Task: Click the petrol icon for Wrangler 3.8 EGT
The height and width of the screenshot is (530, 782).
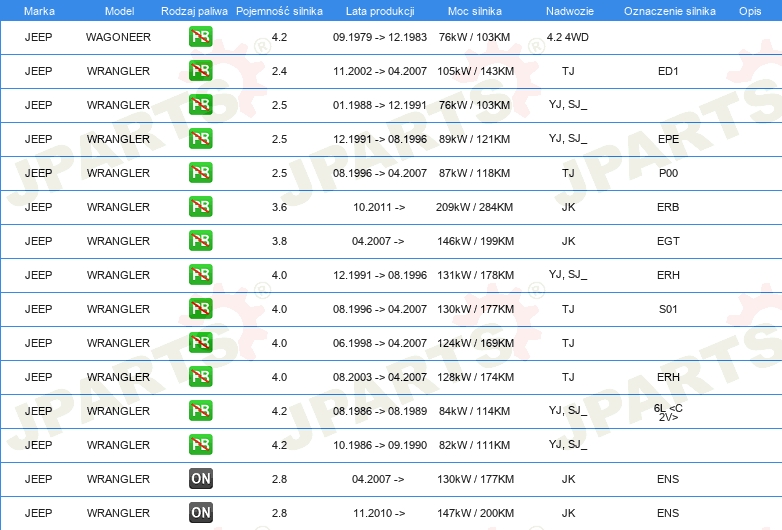Action: click(x=200, y=241)
